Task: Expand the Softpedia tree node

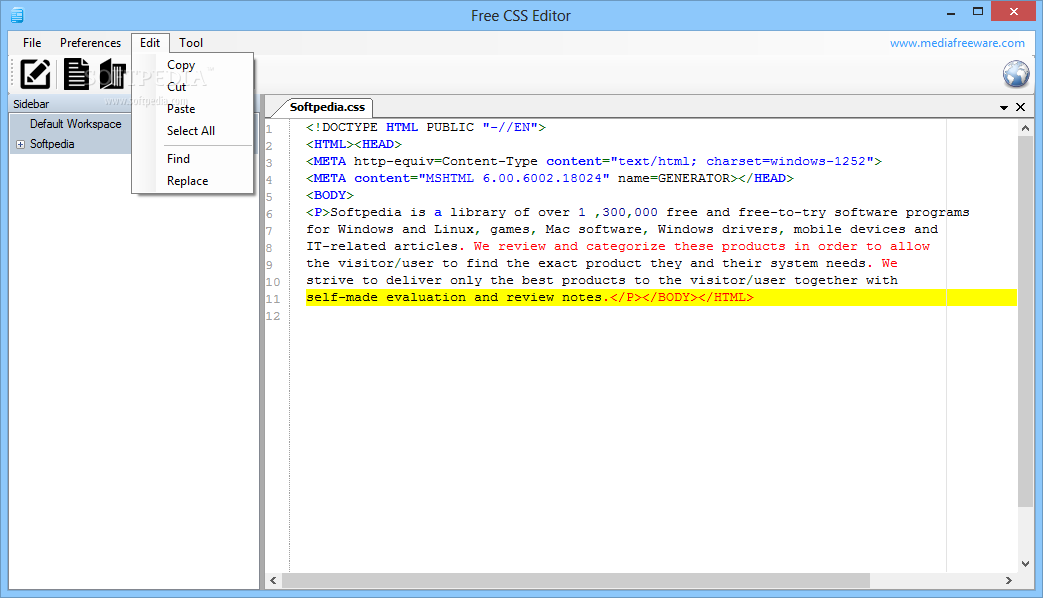Action: coord(21,144)
